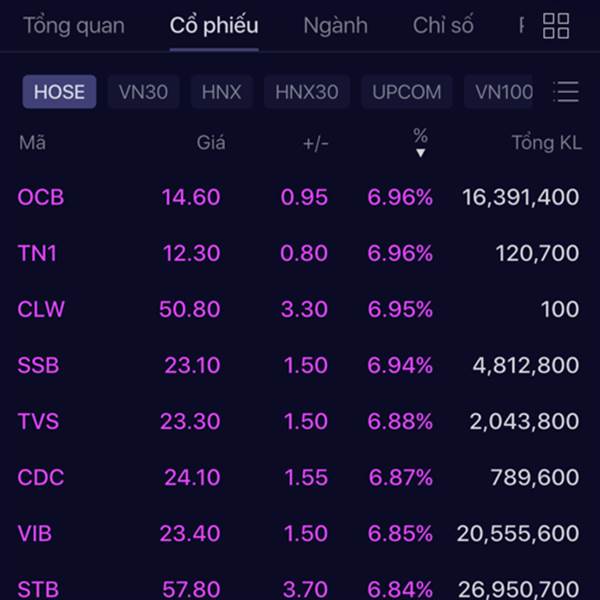Choose the HNX exchange chip

222,92
